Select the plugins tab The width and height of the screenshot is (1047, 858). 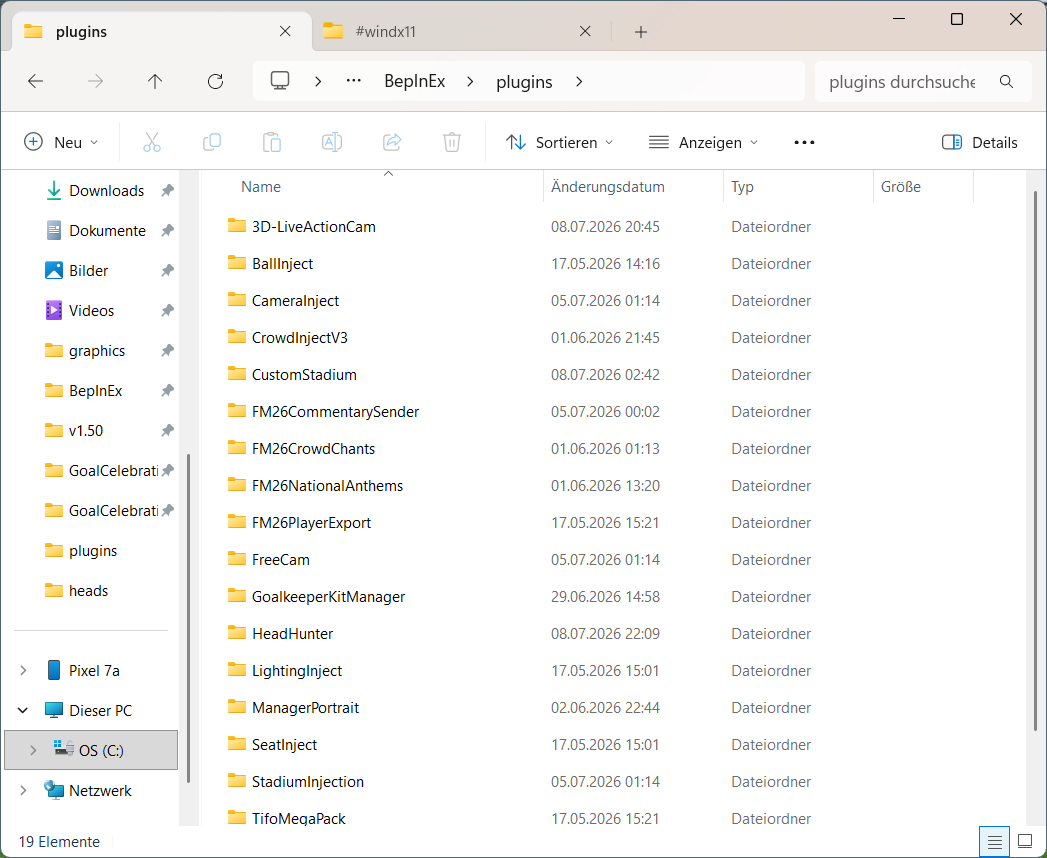click(162, 31)
